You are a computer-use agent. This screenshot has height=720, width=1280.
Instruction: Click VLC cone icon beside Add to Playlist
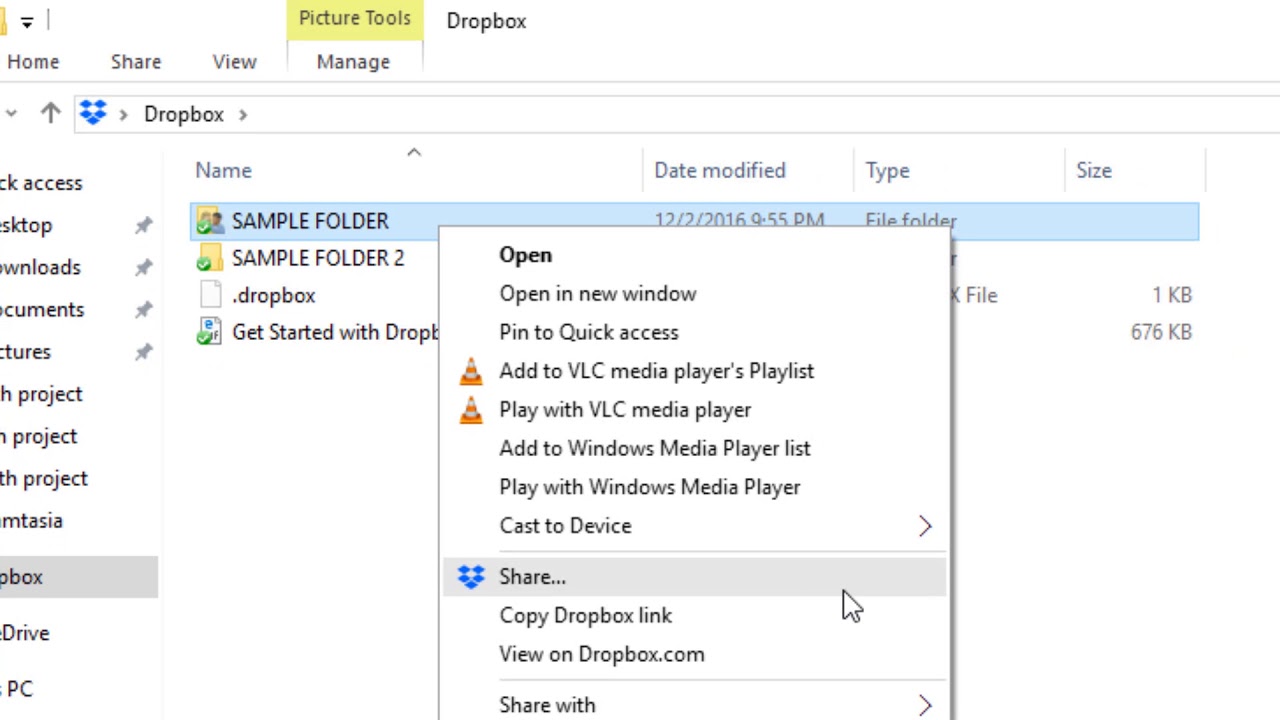[x=470, y=371]
